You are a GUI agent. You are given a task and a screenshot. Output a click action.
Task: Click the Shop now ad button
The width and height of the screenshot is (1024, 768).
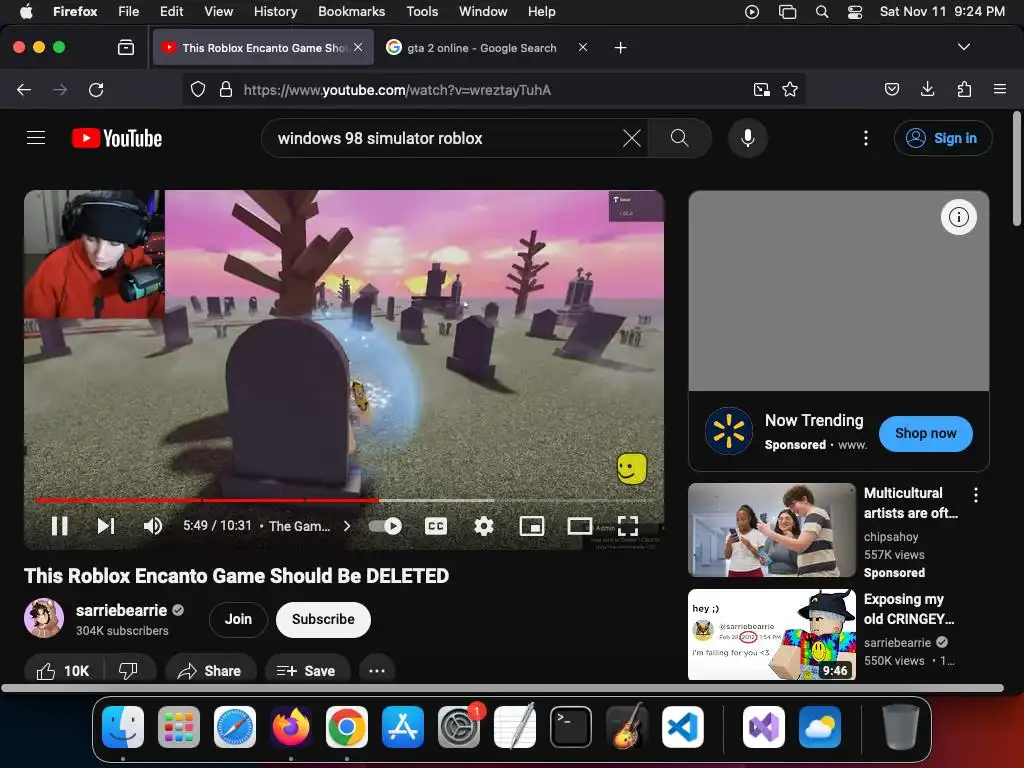tap(925, 433)
